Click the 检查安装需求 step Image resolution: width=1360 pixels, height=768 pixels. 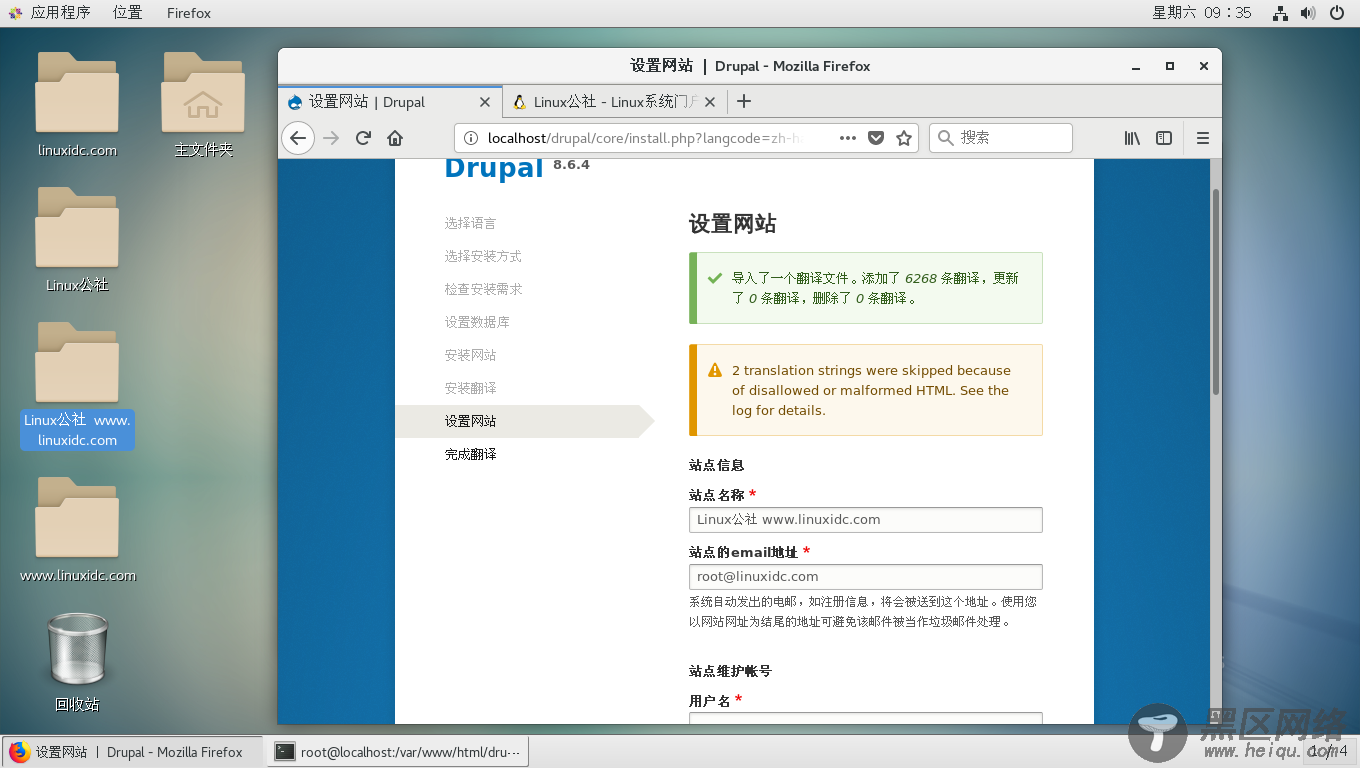[x=483, y=289]
